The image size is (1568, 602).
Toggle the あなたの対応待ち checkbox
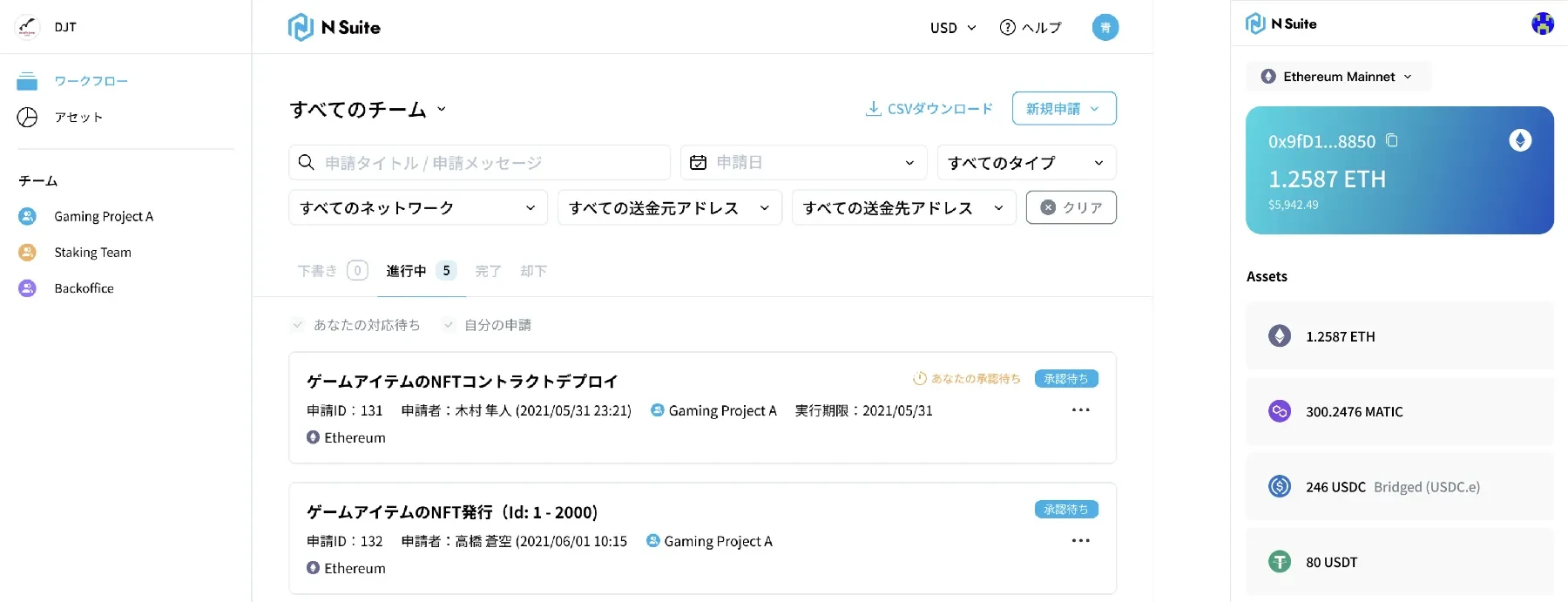pos(297,325)
